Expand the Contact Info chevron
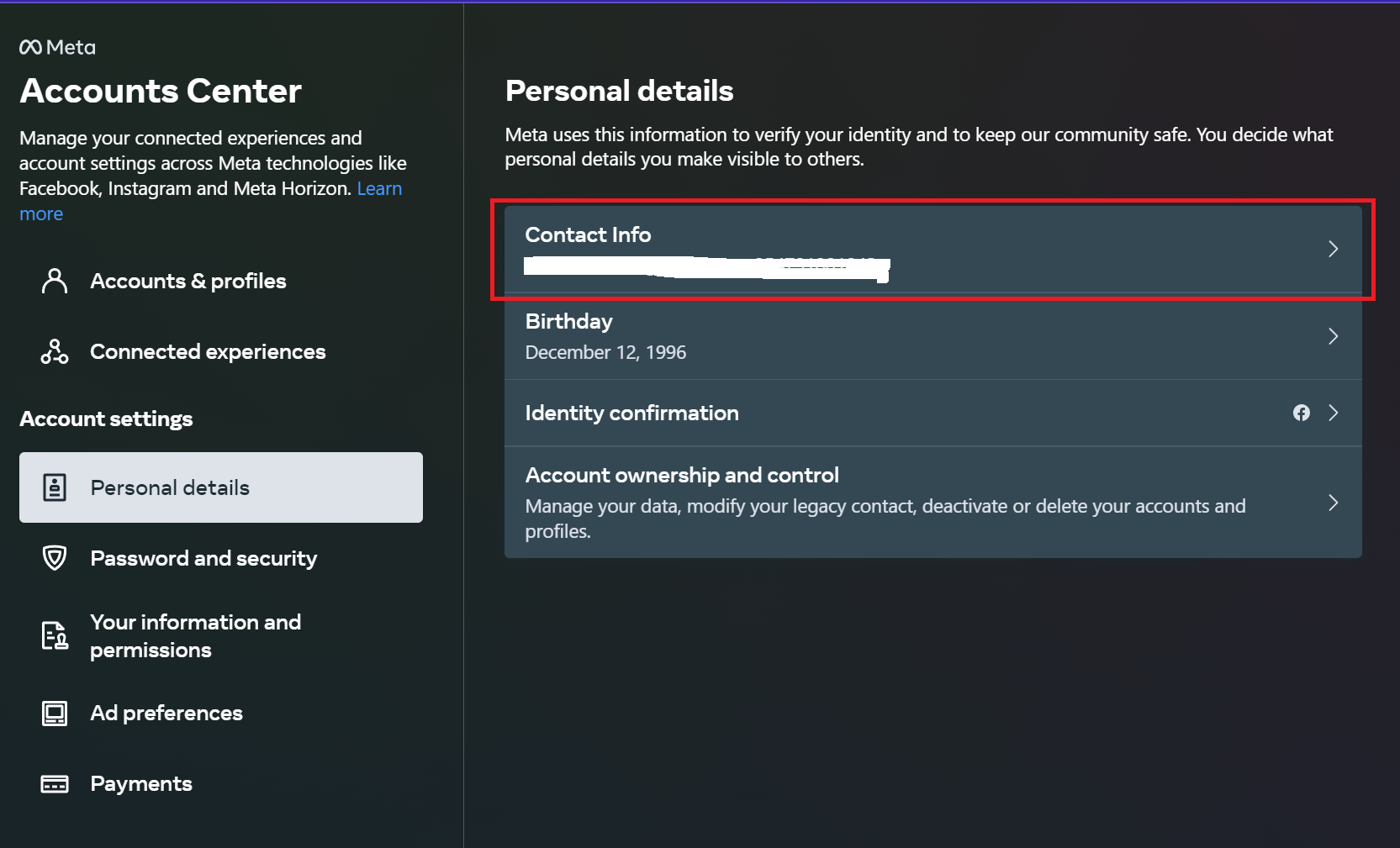This screenshot has width=1400, height=848. coord(1333,249)
